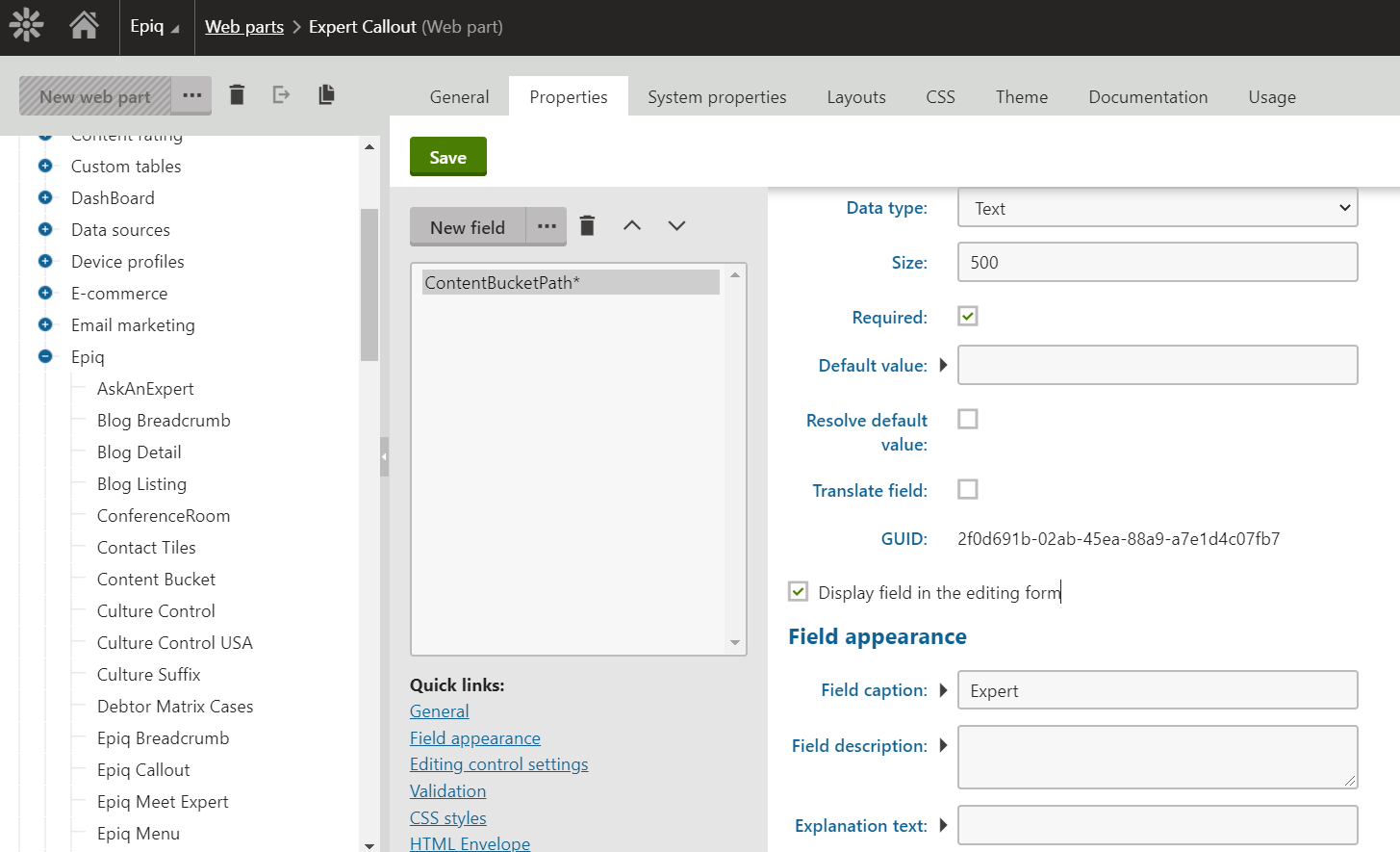Click the green Save button
Screen dimensions: 1400x852
tap(447, 157)
